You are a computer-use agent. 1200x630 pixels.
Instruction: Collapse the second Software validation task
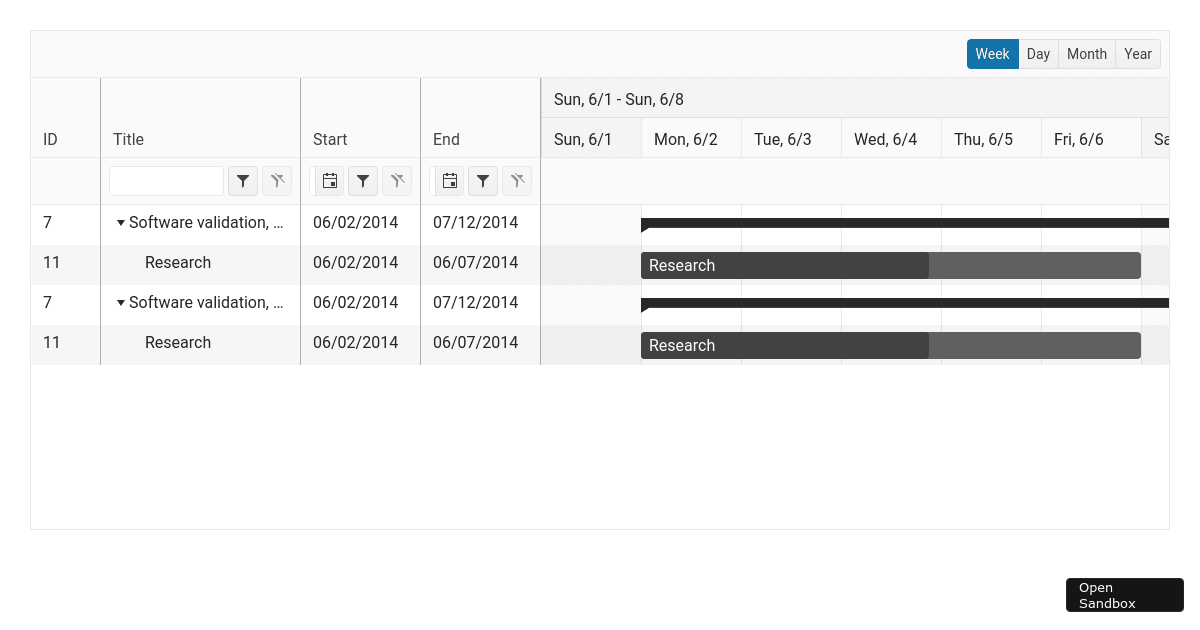(121, 302)
